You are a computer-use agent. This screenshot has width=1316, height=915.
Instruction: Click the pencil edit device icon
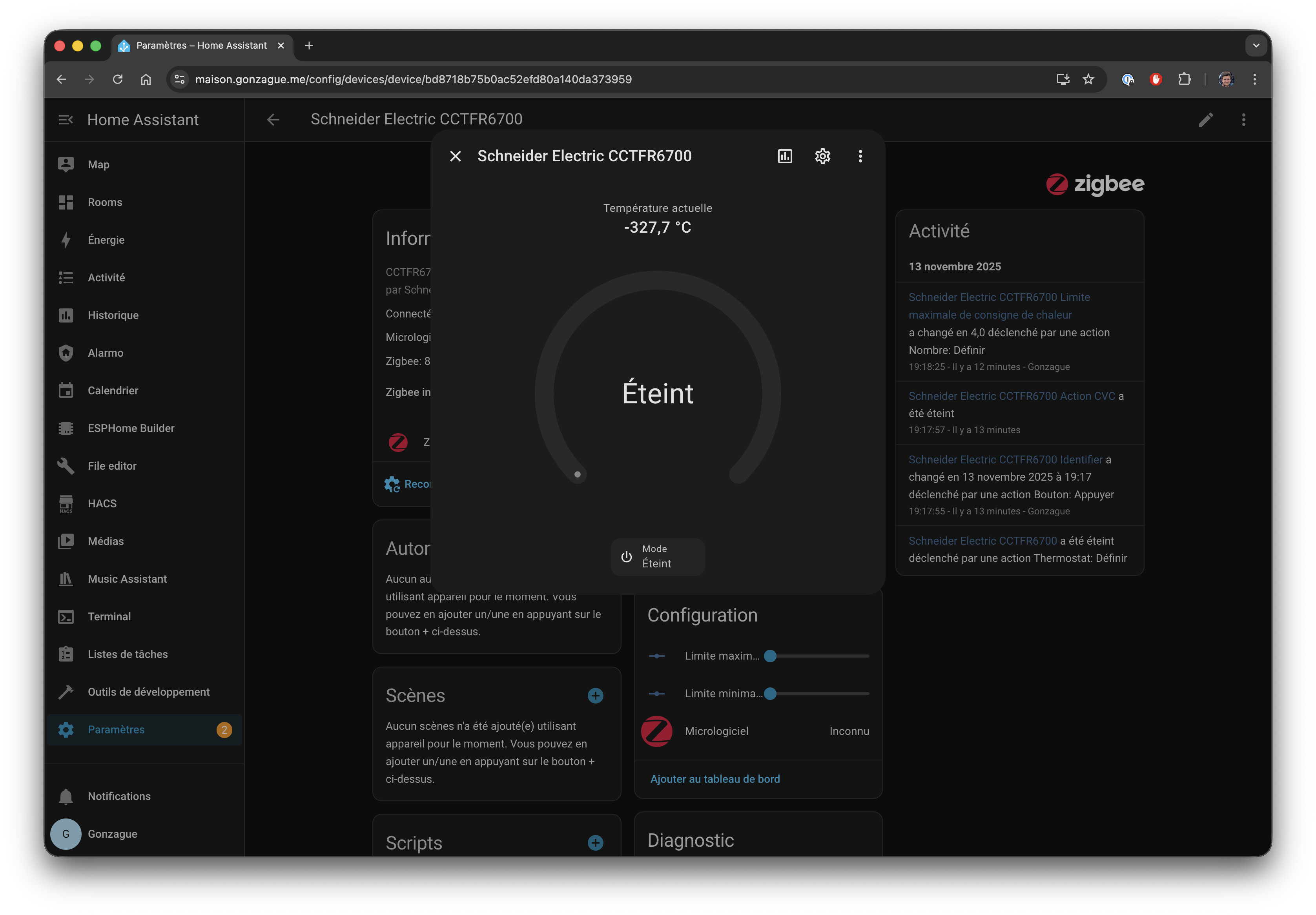click(x=1205, y=119)
